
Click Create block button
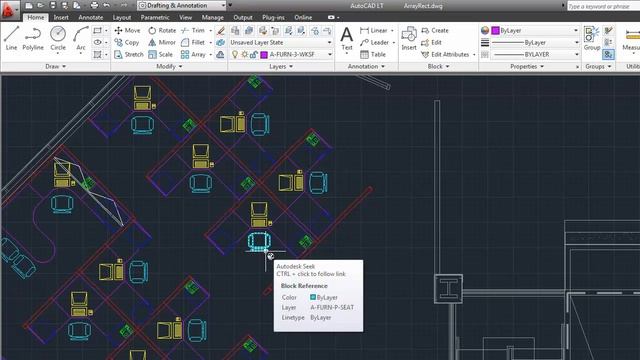pyautogui.click(x=434, y=31)
